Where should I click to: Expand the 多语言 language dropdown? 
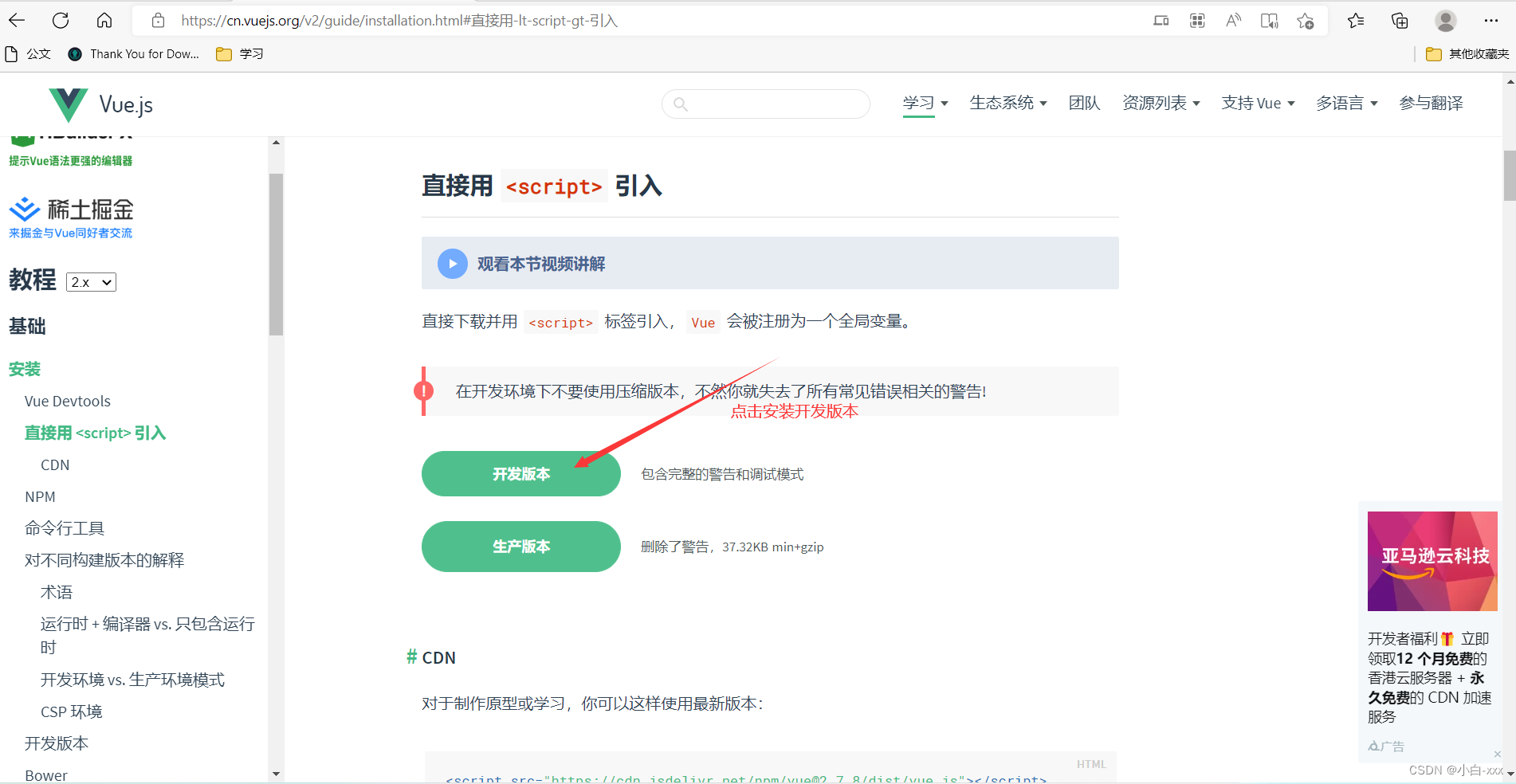1347,103
